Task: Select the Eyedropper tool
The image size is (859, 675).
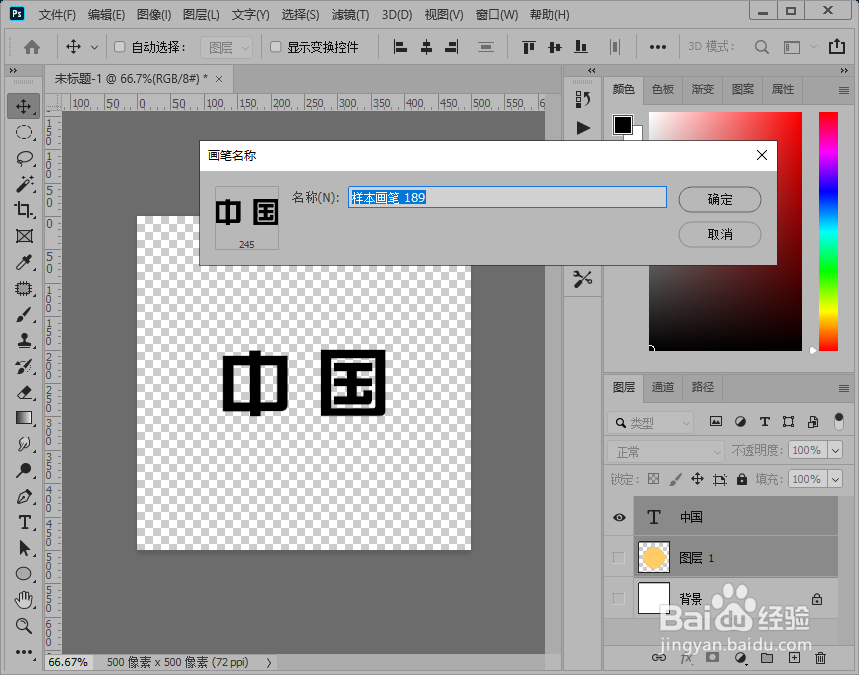Action: point(24,262)
